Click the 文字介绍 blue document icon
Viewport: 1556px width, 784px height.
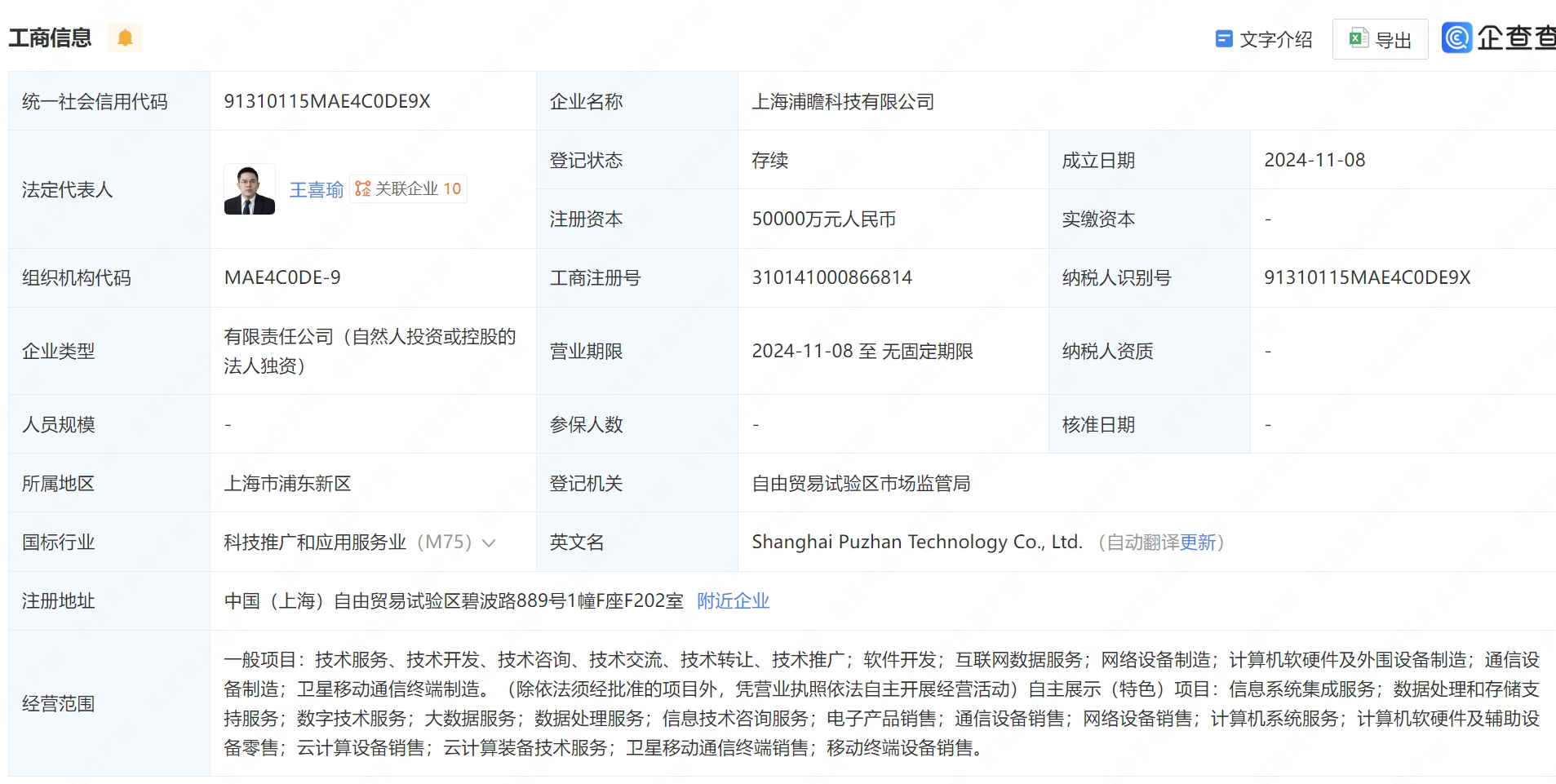(1223, 38)
